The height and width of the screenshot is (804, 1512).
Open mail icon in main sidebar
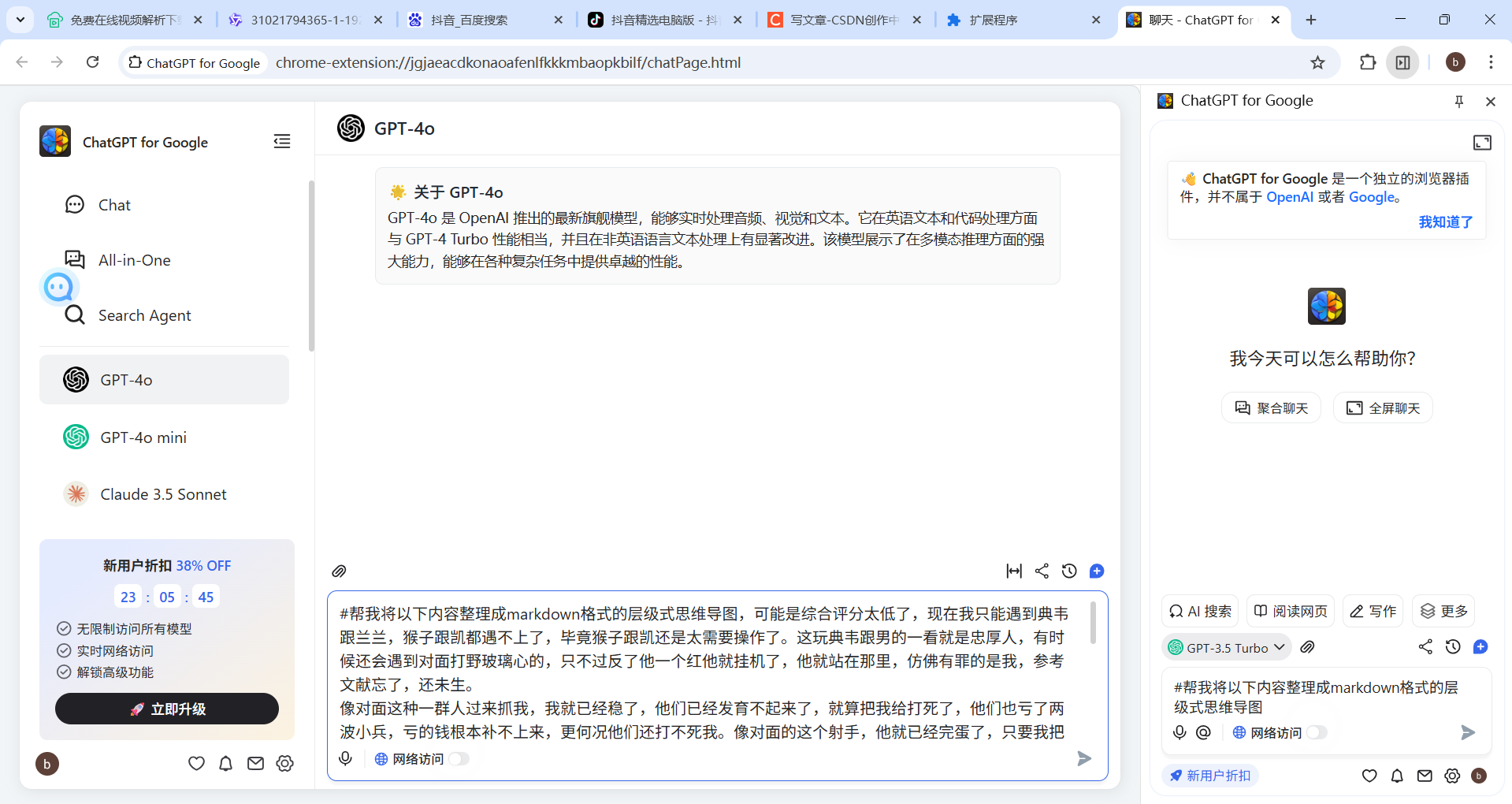[255, 763]
